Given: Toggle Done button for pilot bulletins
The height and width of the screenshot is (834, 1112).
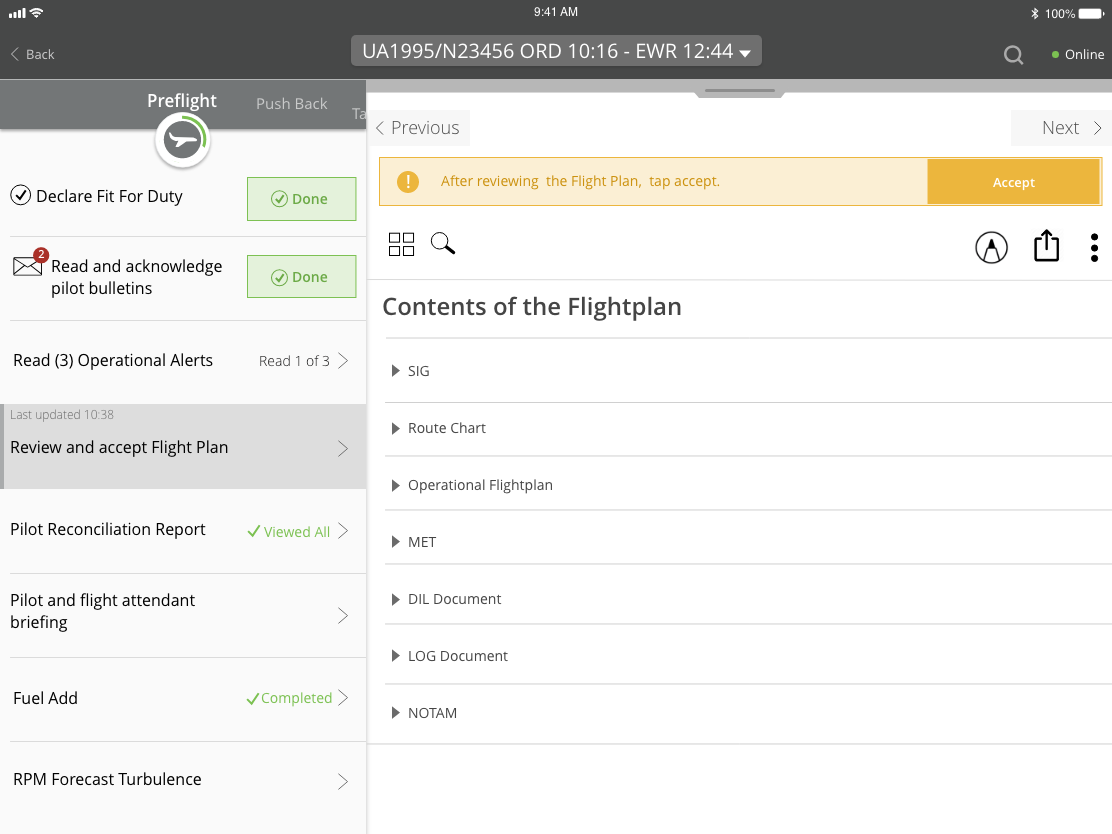Looking at the screenshot, I should (301, 277).
